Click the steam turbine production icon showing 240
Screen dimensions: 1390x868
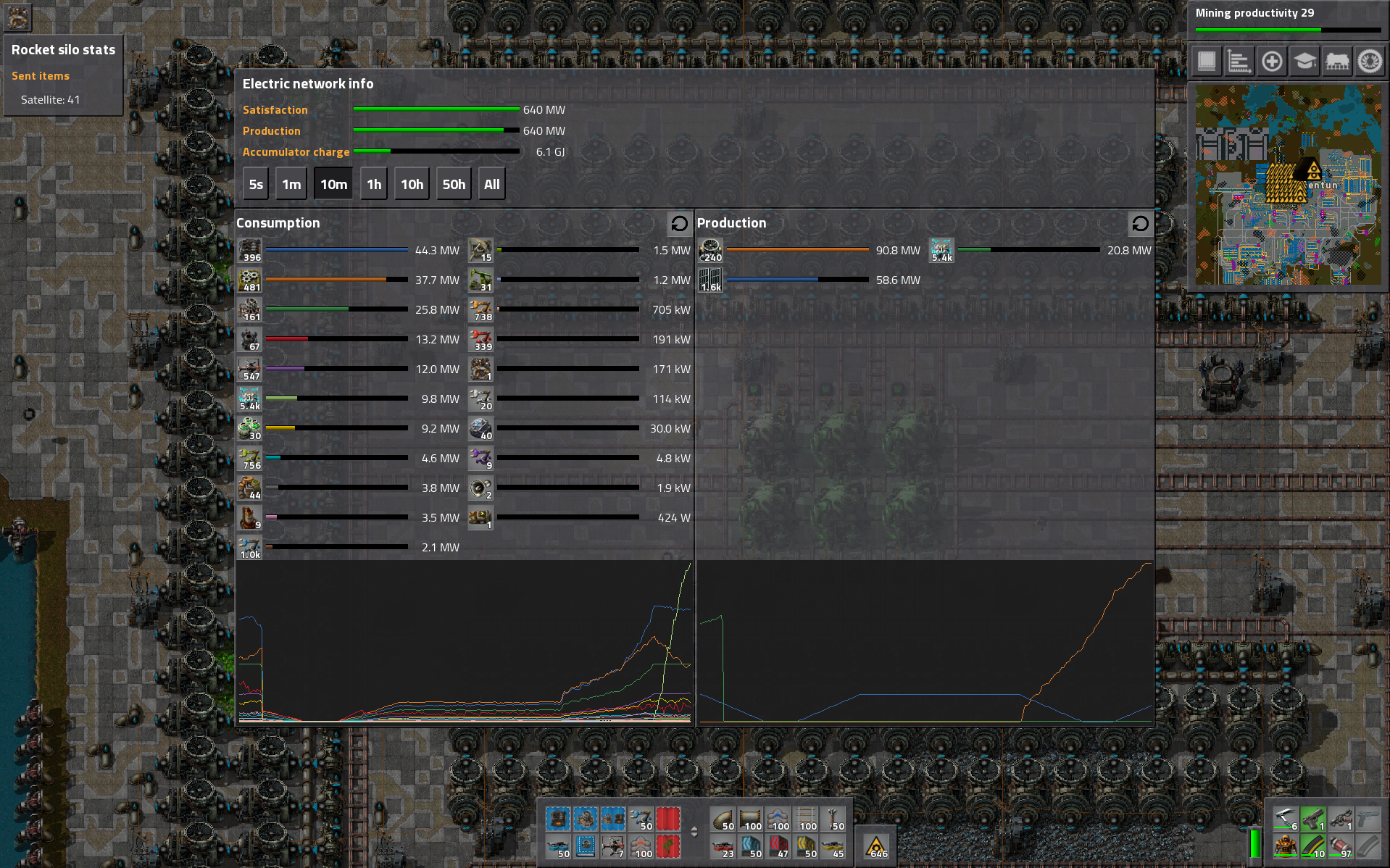coord(711,250)
